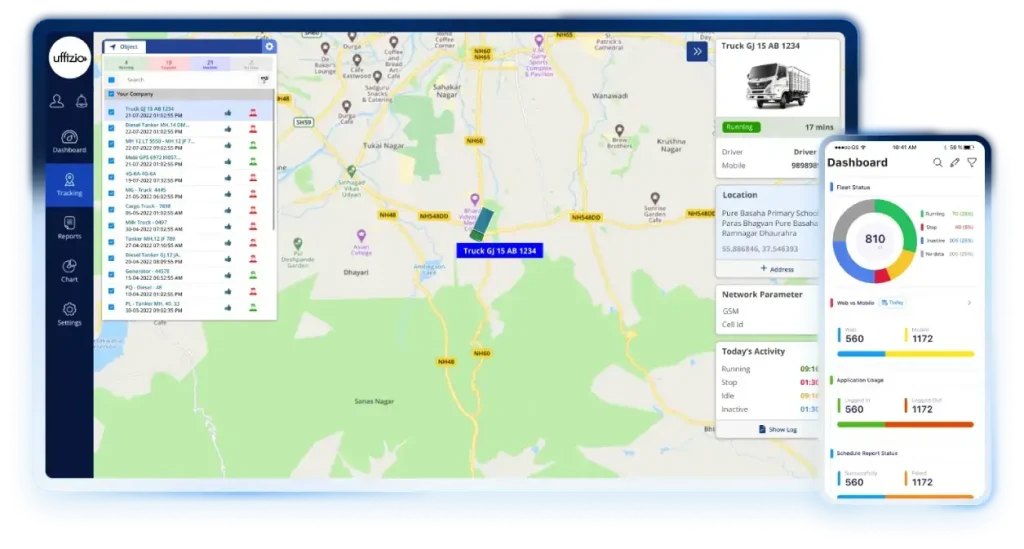Open the Dashboard section in the sidebar

pos(69,141)
